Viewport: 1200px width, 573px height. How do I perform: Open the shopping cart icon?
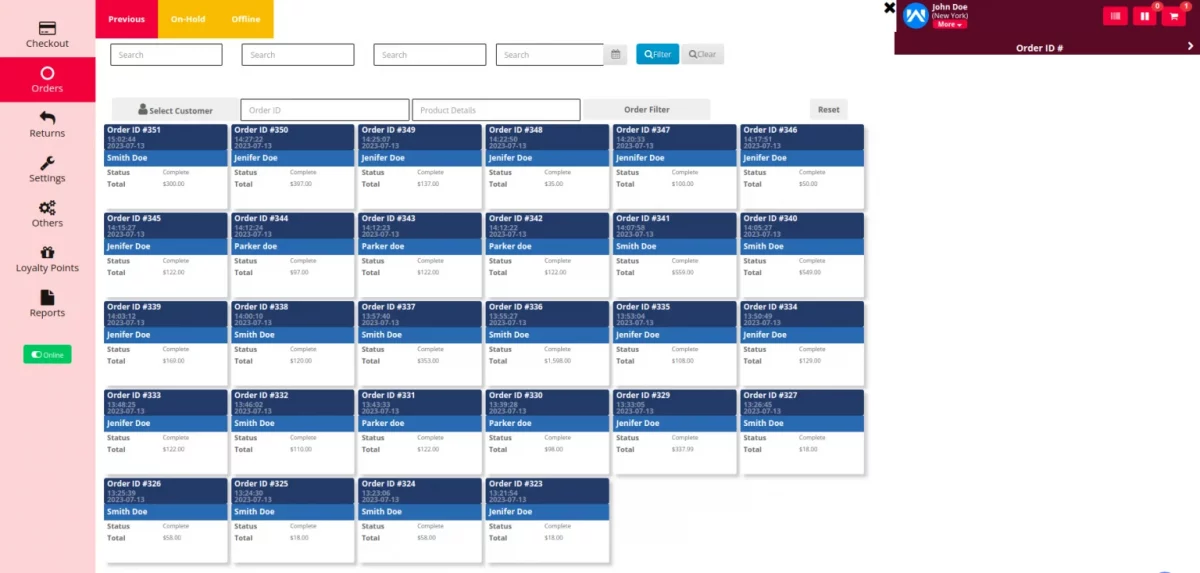[1173, 16]
